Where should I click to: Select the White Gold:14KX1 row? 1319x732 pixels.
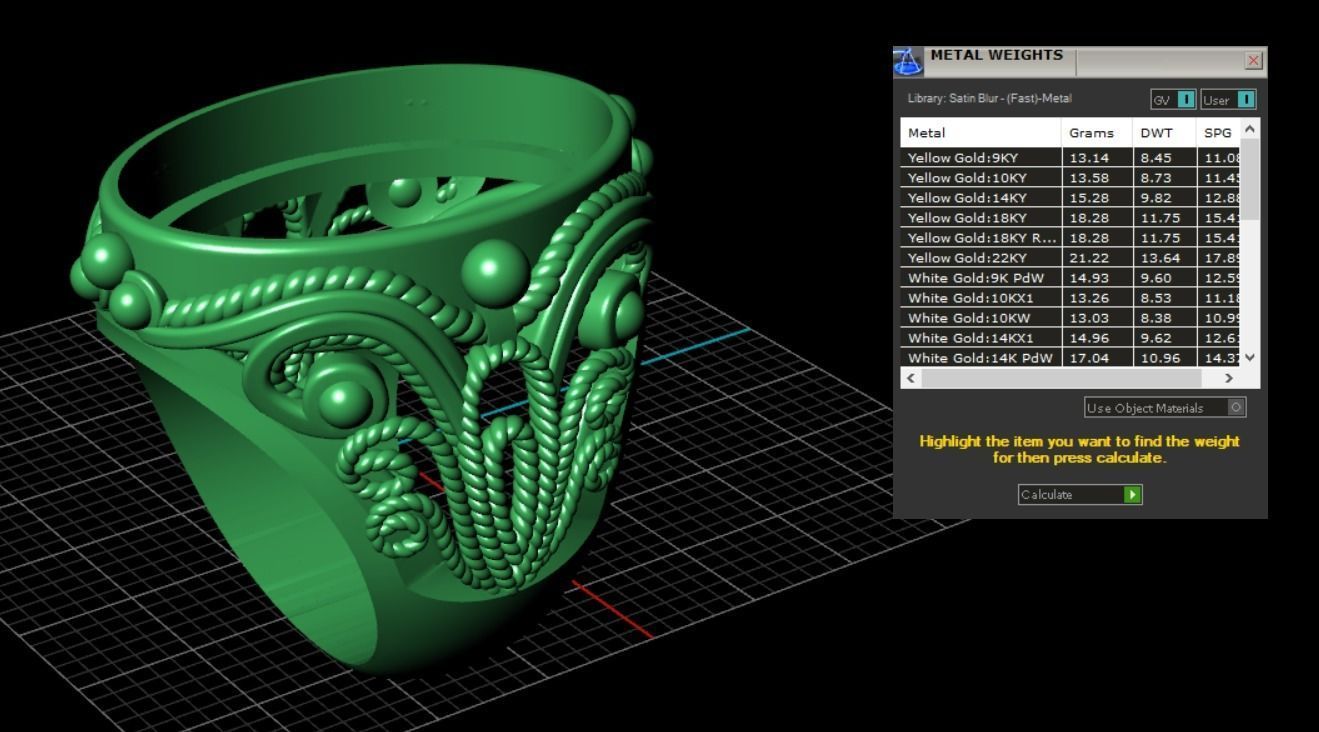coord(1070,338)
